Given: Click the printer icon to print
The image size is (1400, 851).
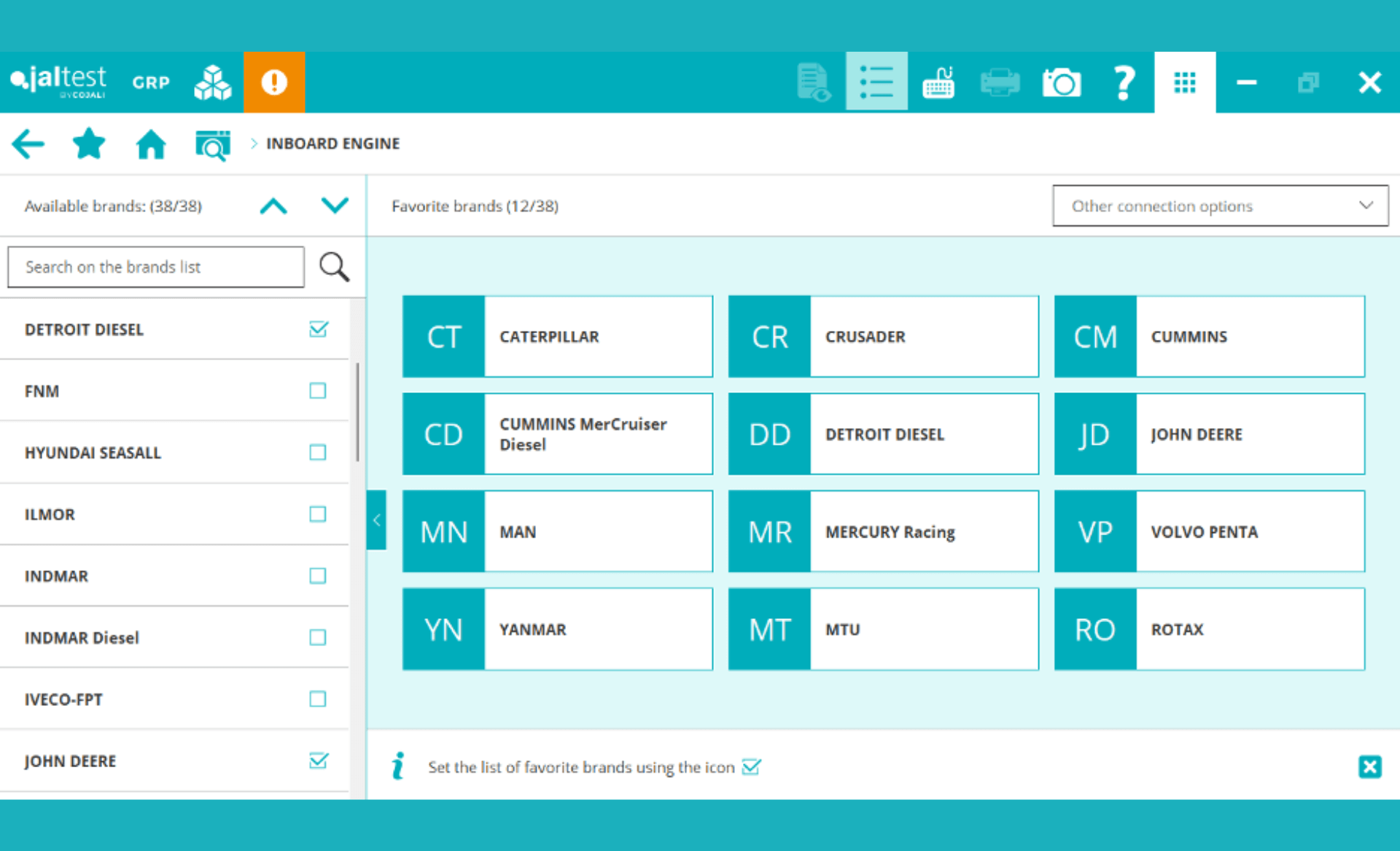Looking at the screenshot, I should coord(1000,82).
